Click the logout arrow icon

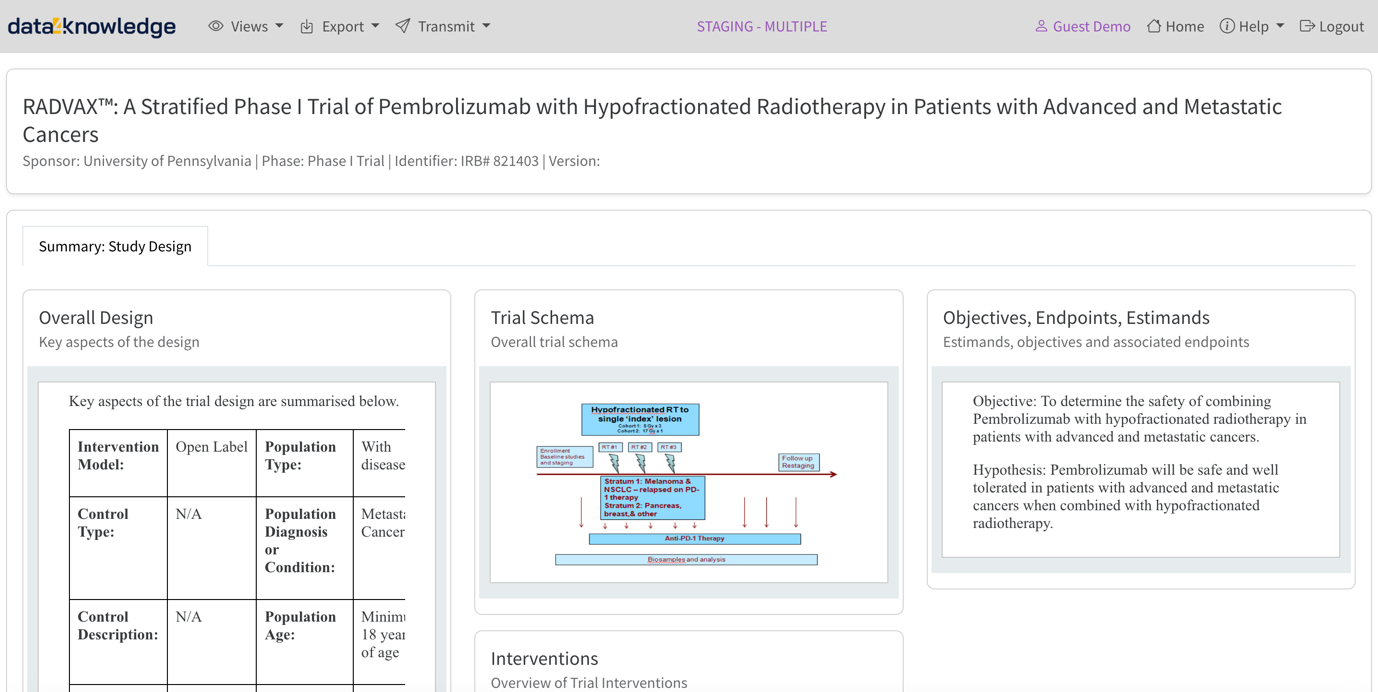[1307, 26]
